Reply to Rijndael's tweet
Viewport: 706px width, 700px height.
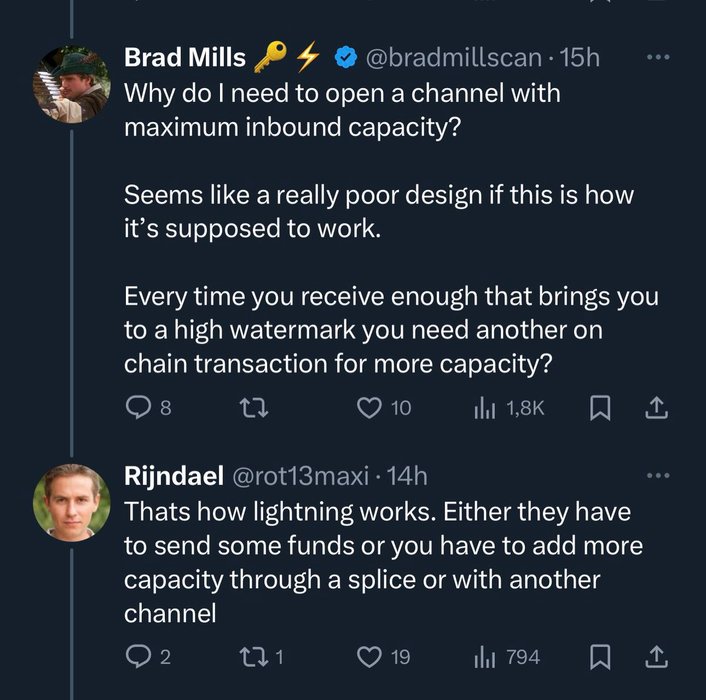point(139,657)
